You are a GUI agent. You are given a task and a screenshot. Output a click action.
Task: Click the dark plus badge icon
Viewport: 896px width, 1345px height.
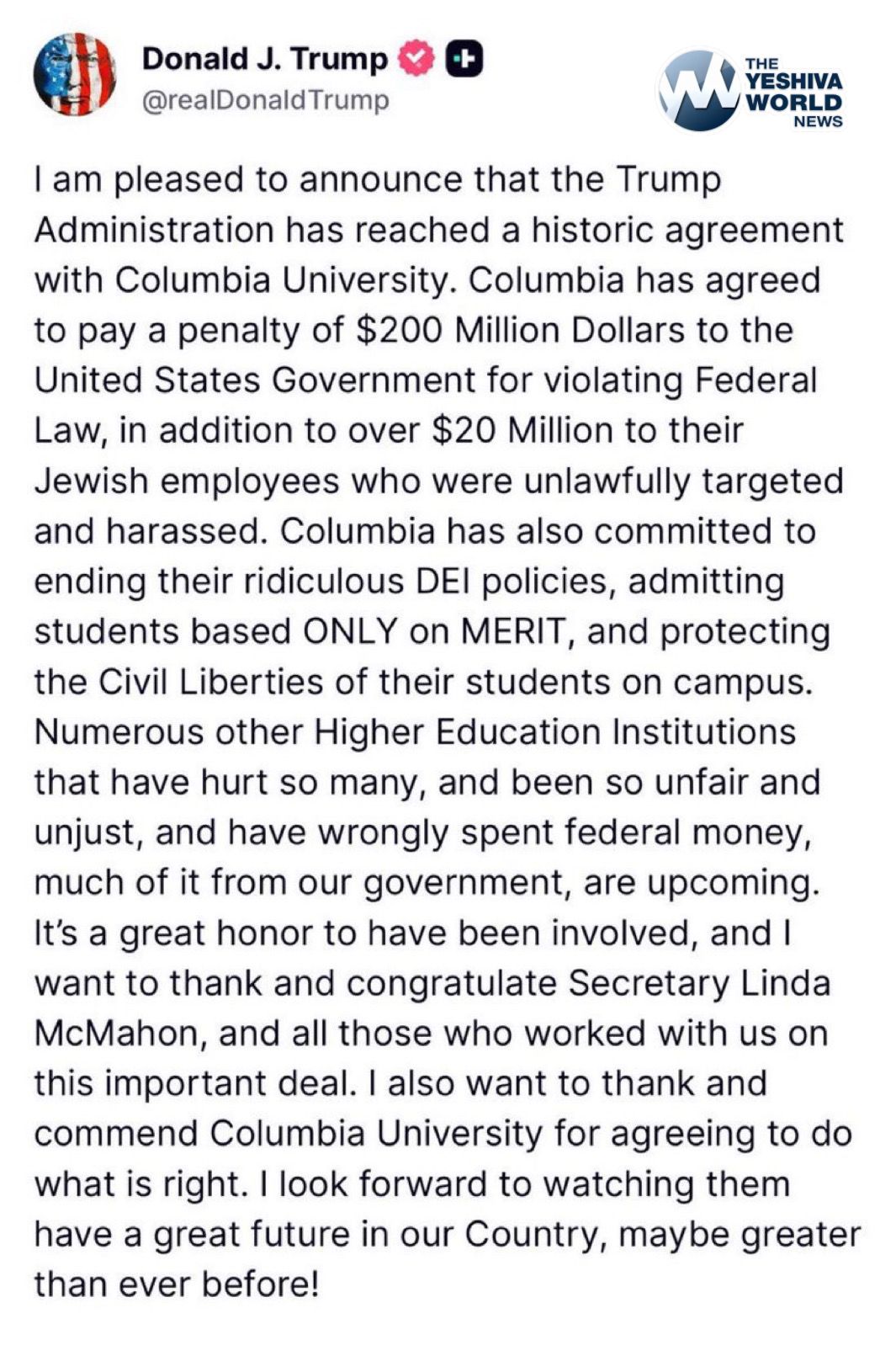pyautogui.click(x=464, y=59)
